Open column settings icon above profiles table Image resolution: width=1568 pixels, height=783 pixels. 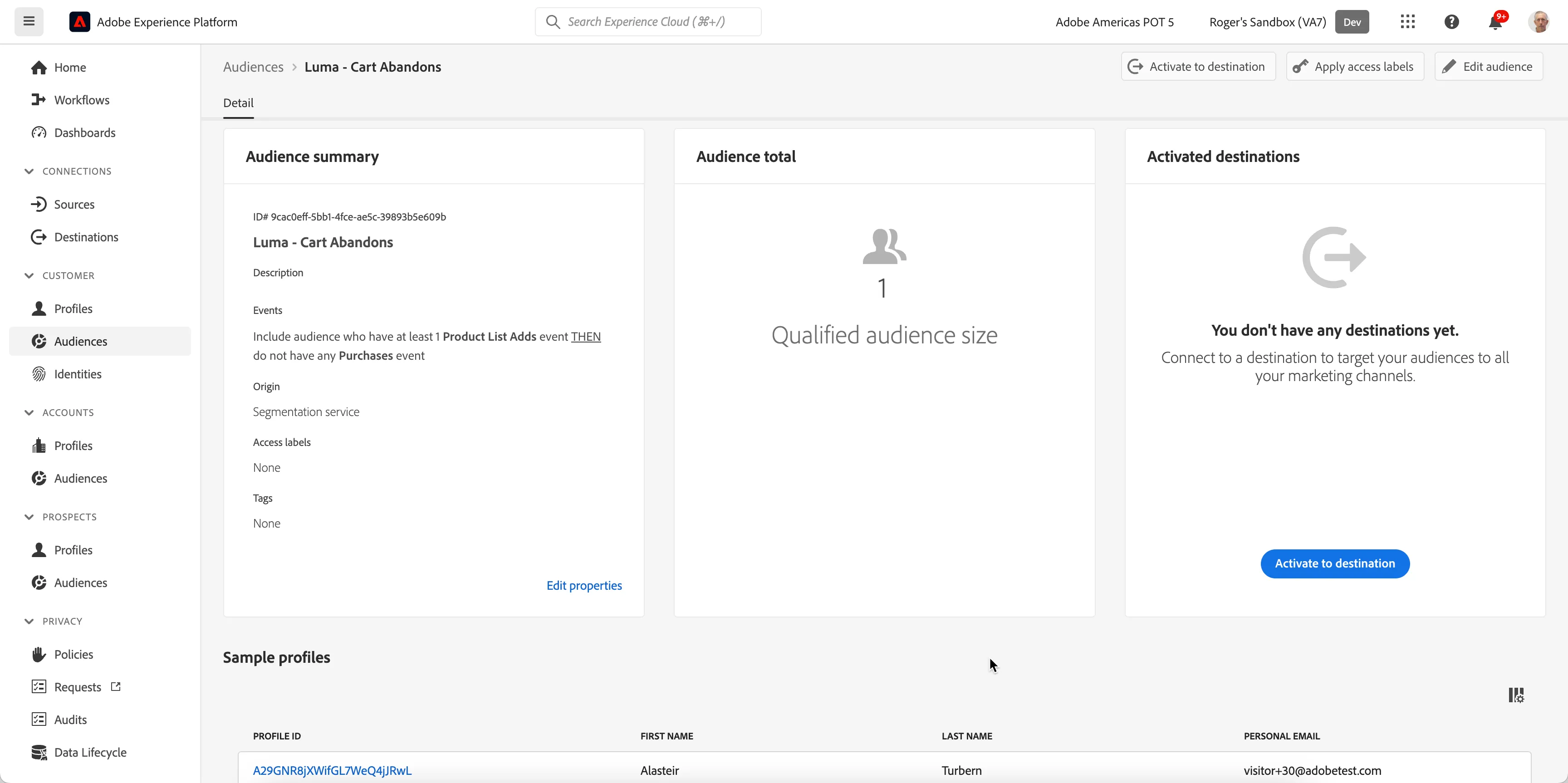point(1516,695)
